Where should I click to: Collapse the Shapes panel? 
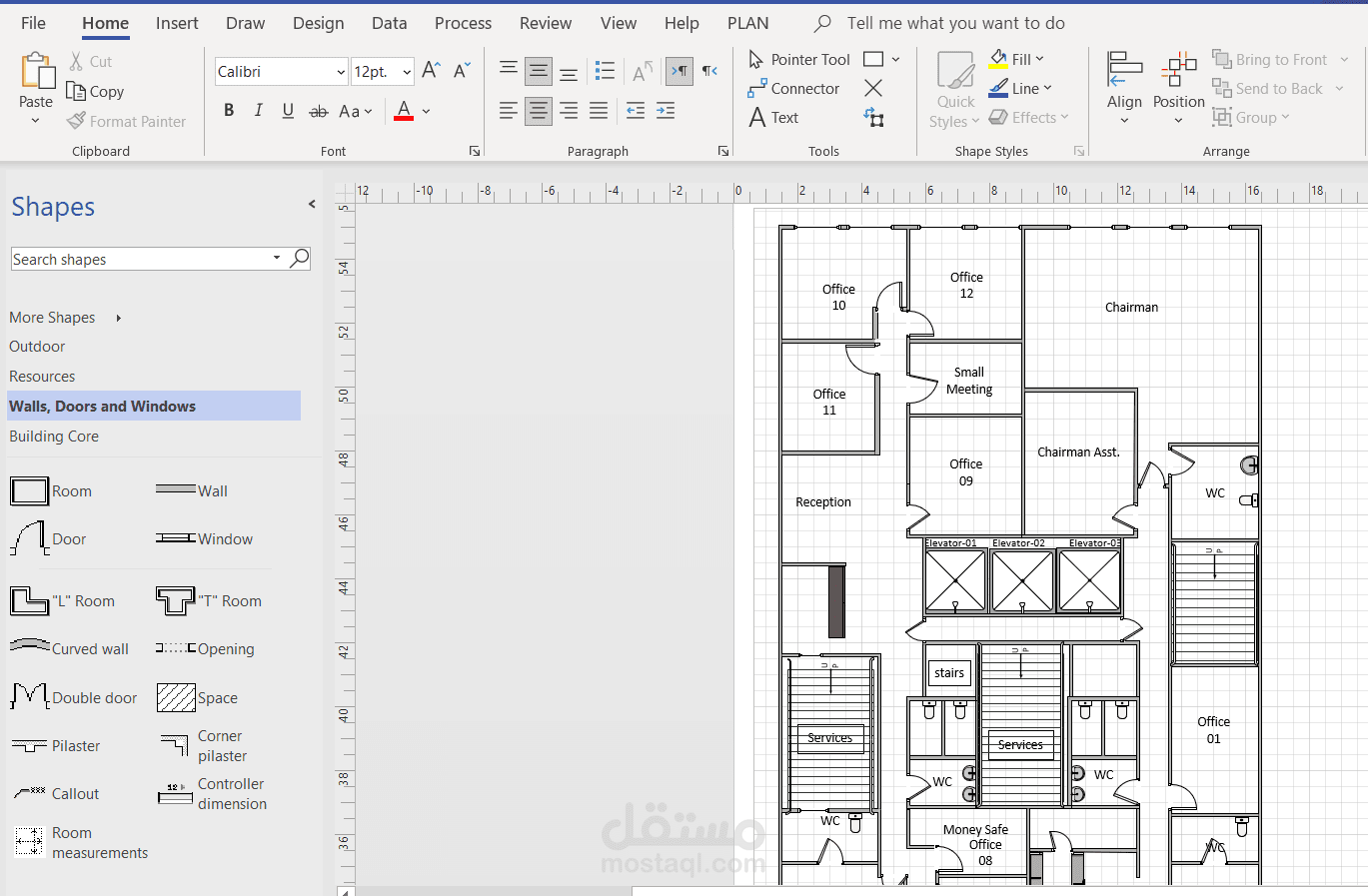tap(312, 205)
